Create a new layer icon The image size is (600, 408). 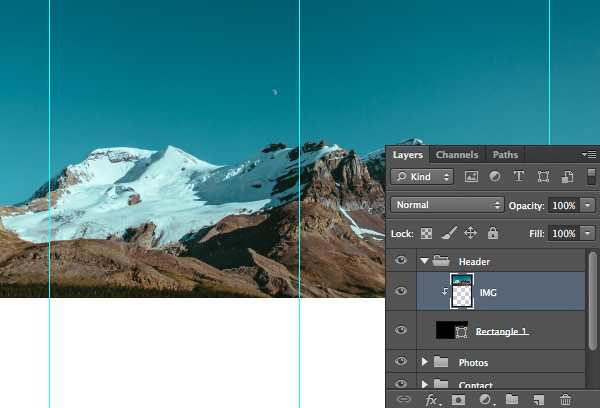click(x=539, y=400)
